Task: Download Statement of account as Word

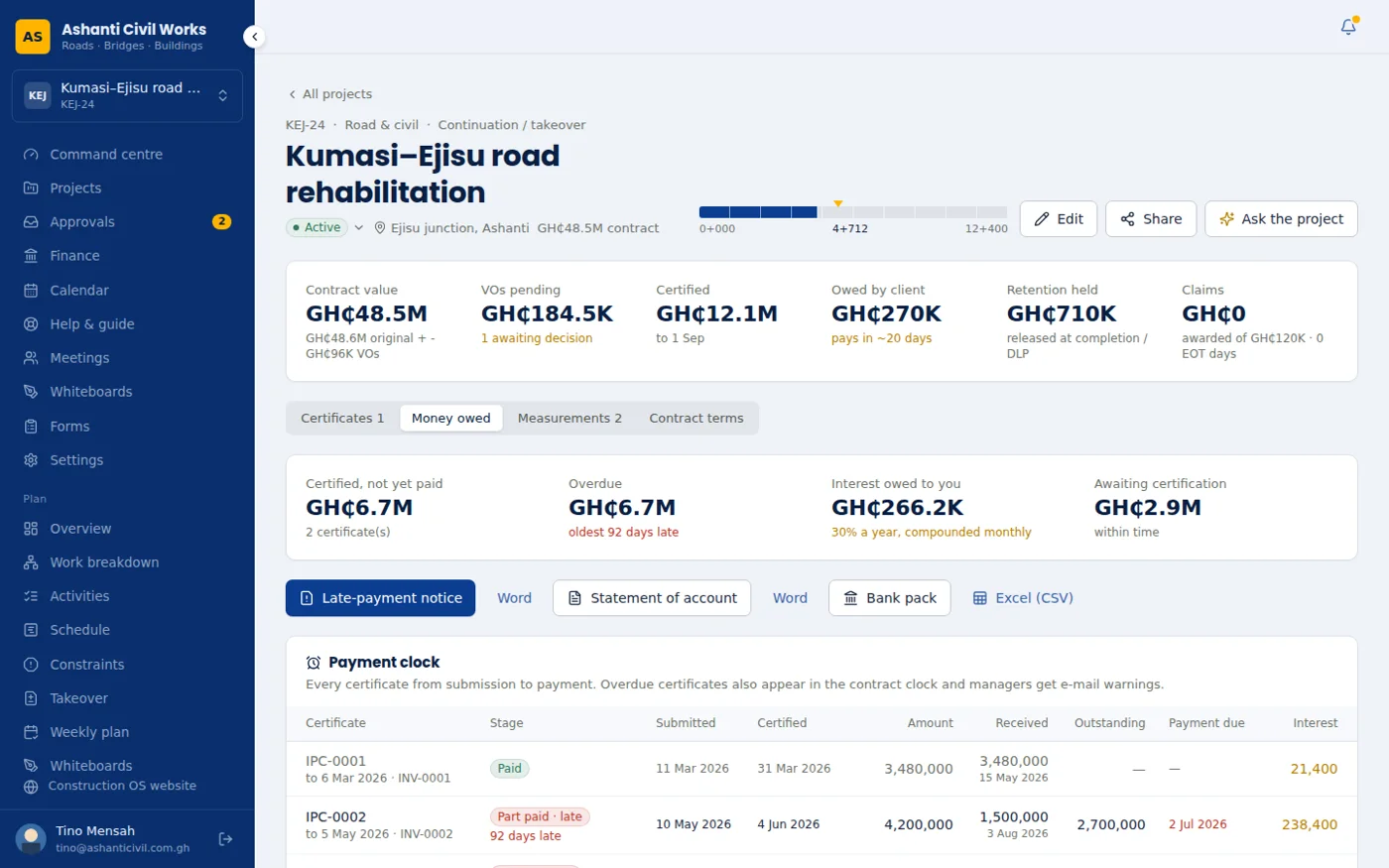Action: (790, 598)
